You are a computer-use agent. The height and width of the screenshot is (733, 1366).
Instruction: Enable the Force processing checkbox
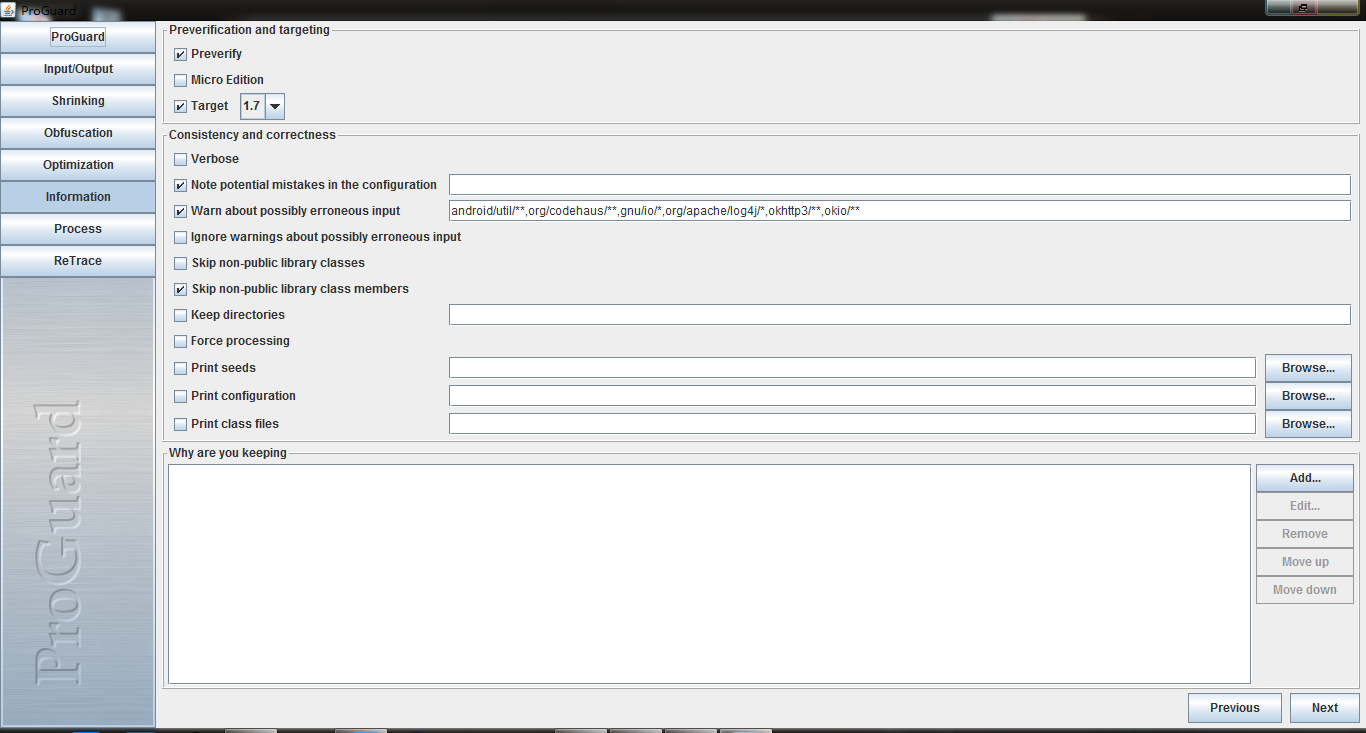point(180,341)
